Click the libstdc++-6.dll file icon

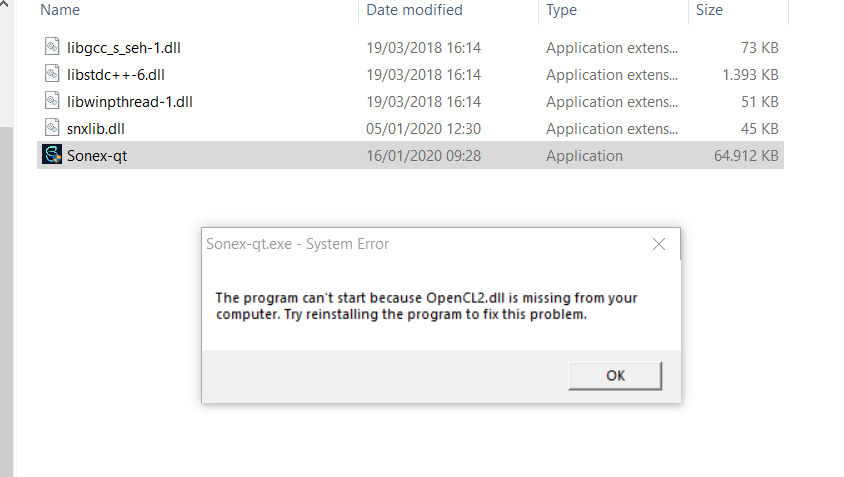click(52, 74)
